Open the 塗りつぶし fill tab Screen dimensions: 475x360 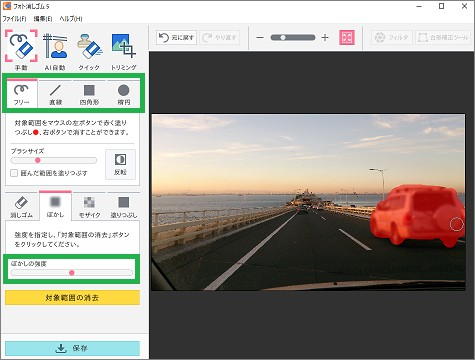[x=124, y=207]
